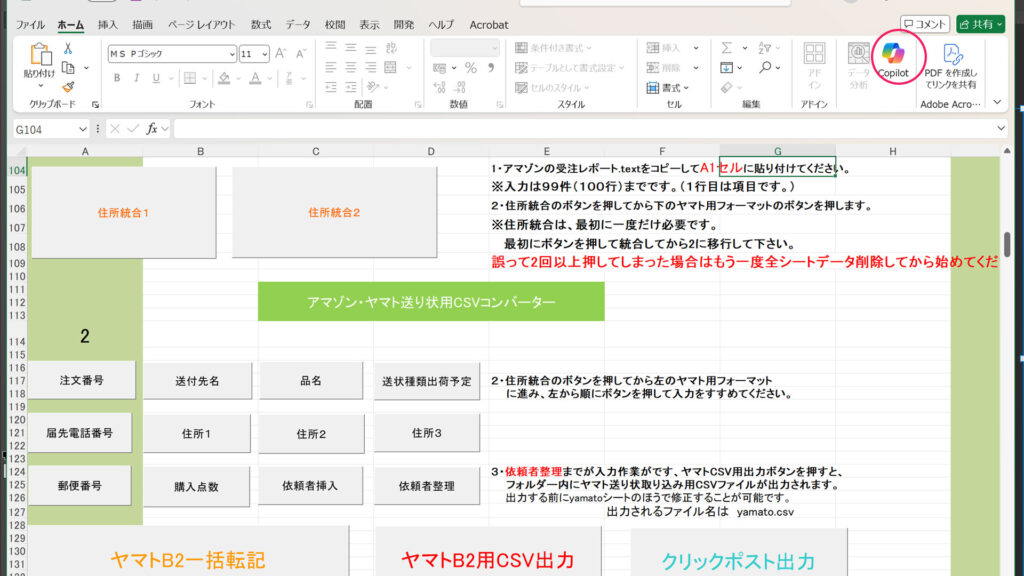
Task: Click the vertical scrollbar thumb
Action: pyautogui.click(x=1008, y=245)
